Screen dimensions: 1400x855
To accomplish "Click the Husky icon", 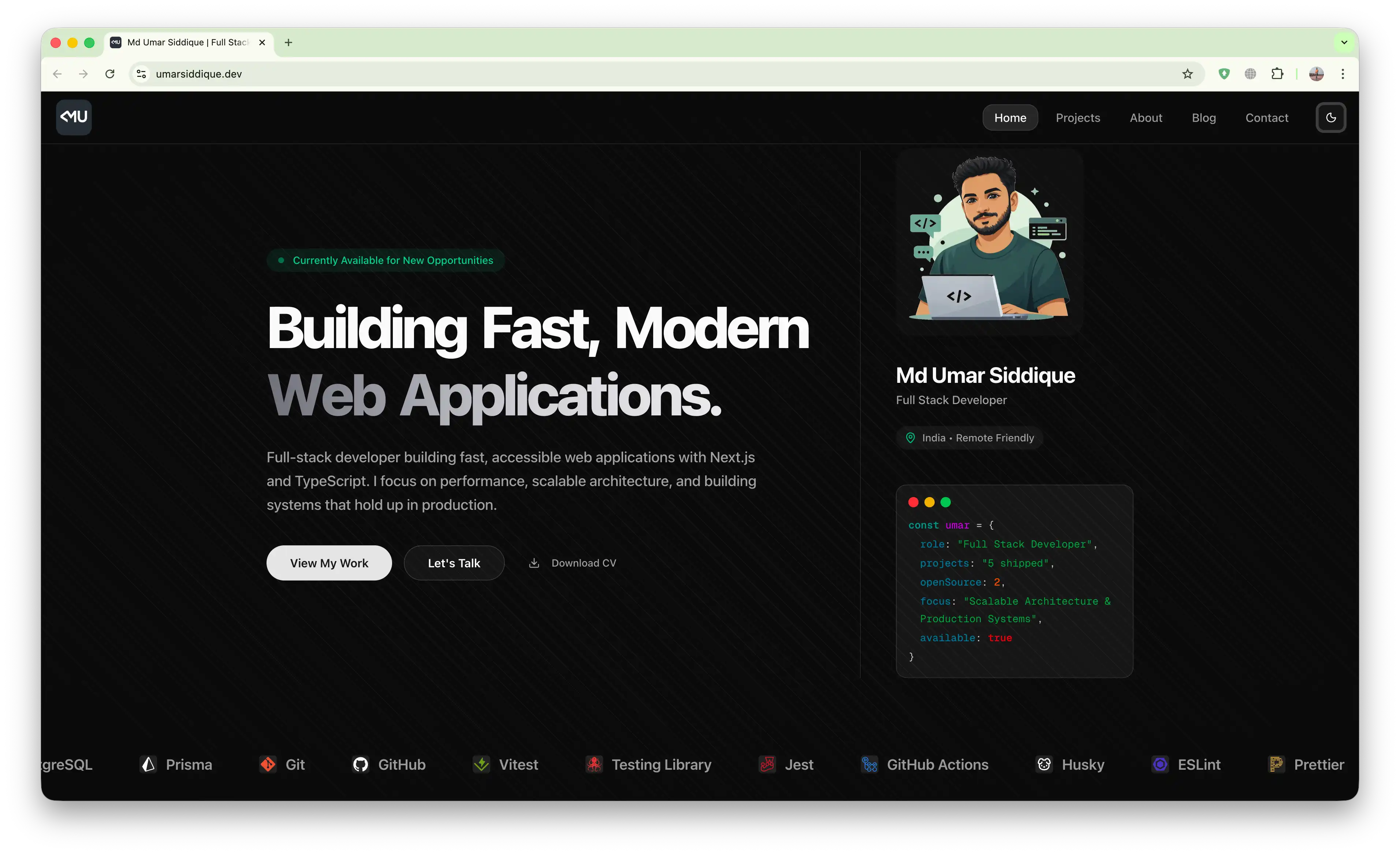I will pyautogui.click(x=1044, y=764).
